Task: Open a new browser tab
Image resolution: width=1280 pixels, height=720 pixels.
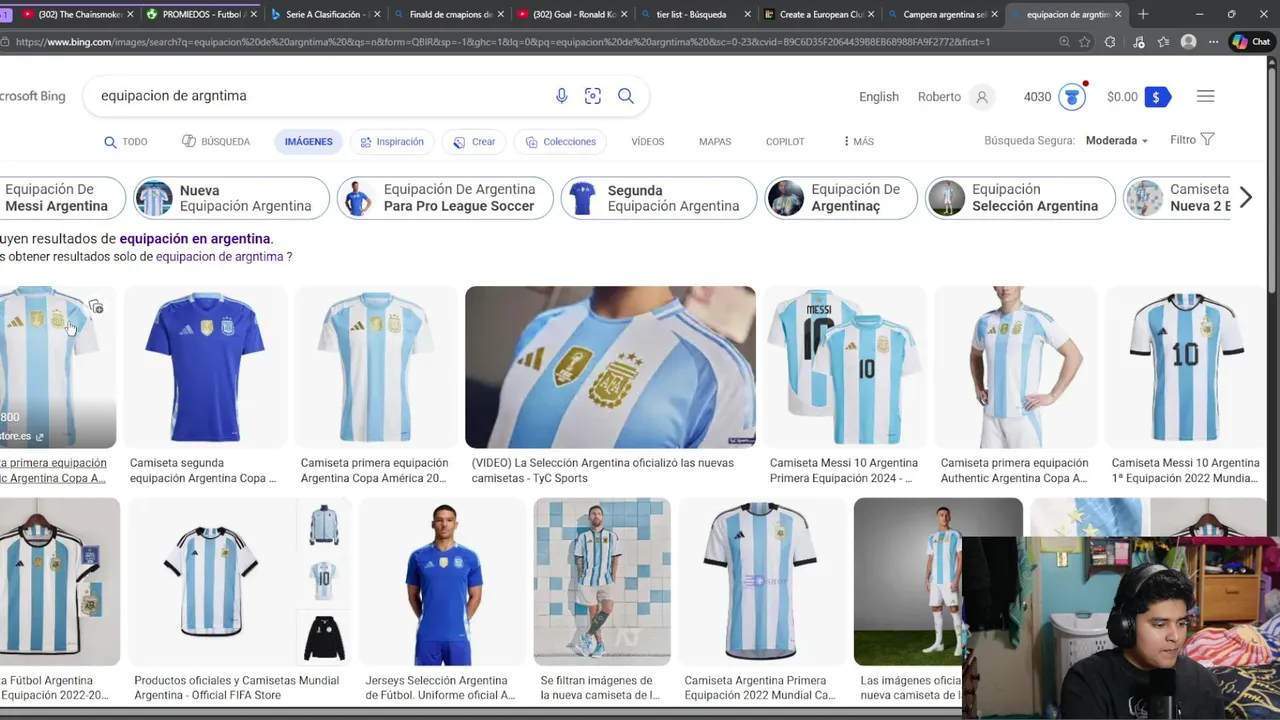Action: [x=1143, y=14]
